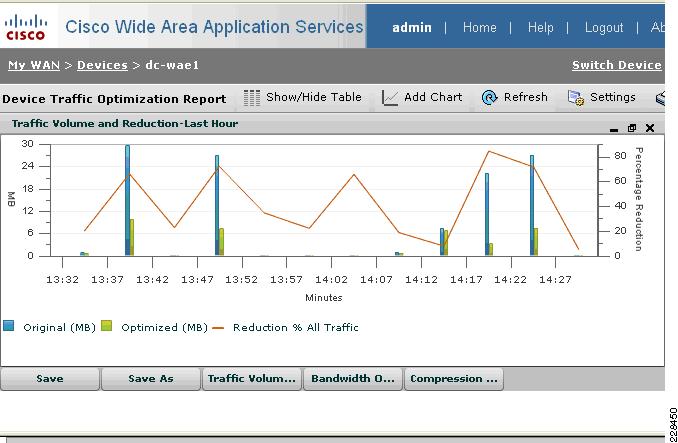The height and width of the screenshot is (443, 678).
Task: Click the Save button
Action: click(50, 379)
